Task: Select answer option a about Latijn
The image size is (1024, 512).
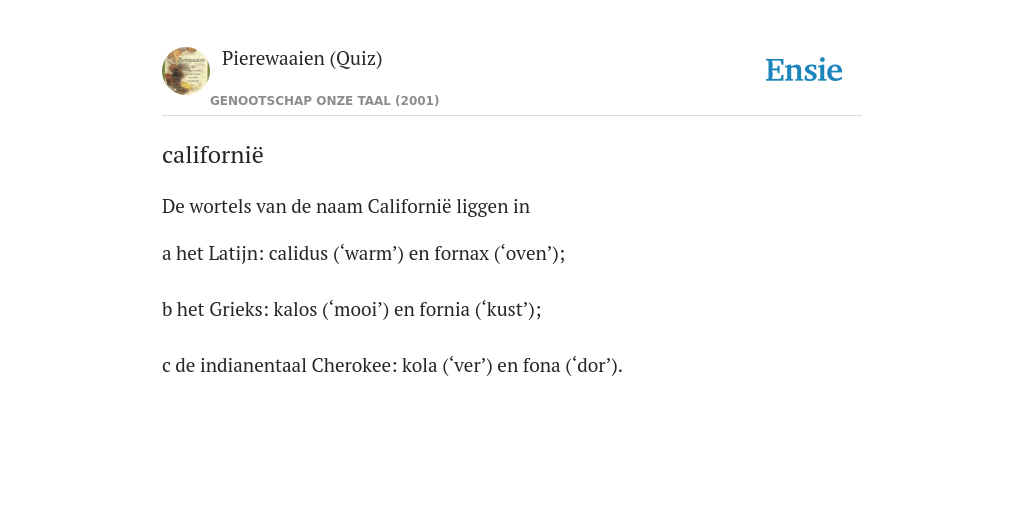Action: point(363,253)
